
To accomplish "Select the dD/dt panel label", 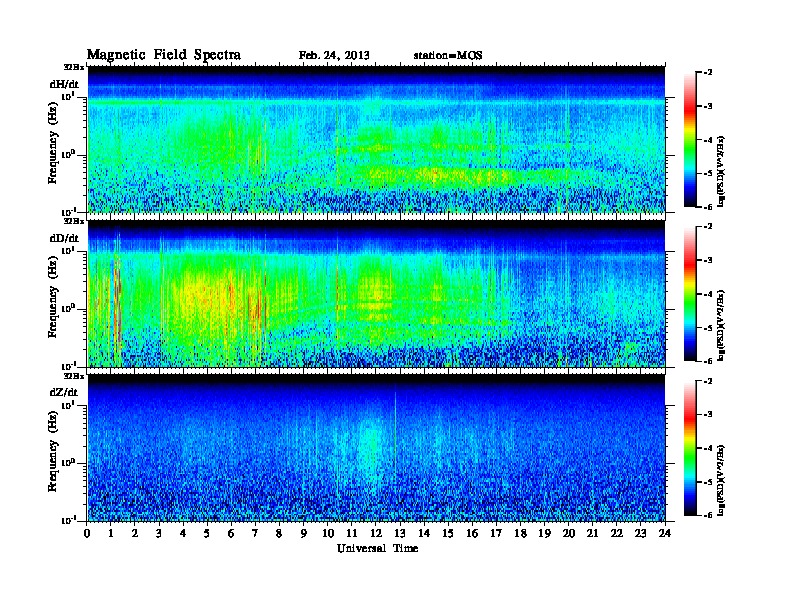I will (x=64, y=238).
